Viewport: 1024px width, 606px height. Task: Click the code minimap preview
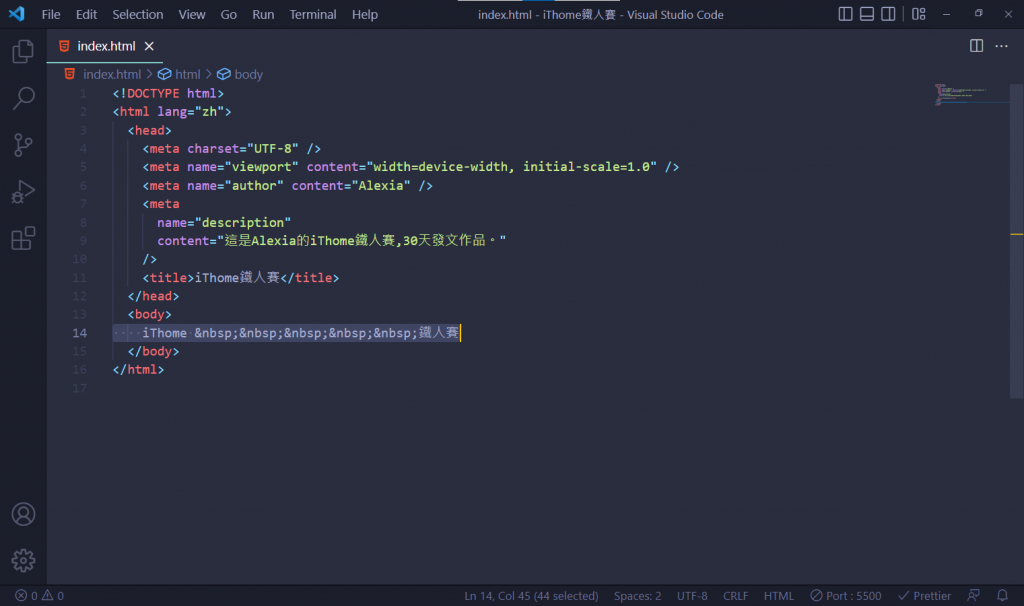pos(971,95)
